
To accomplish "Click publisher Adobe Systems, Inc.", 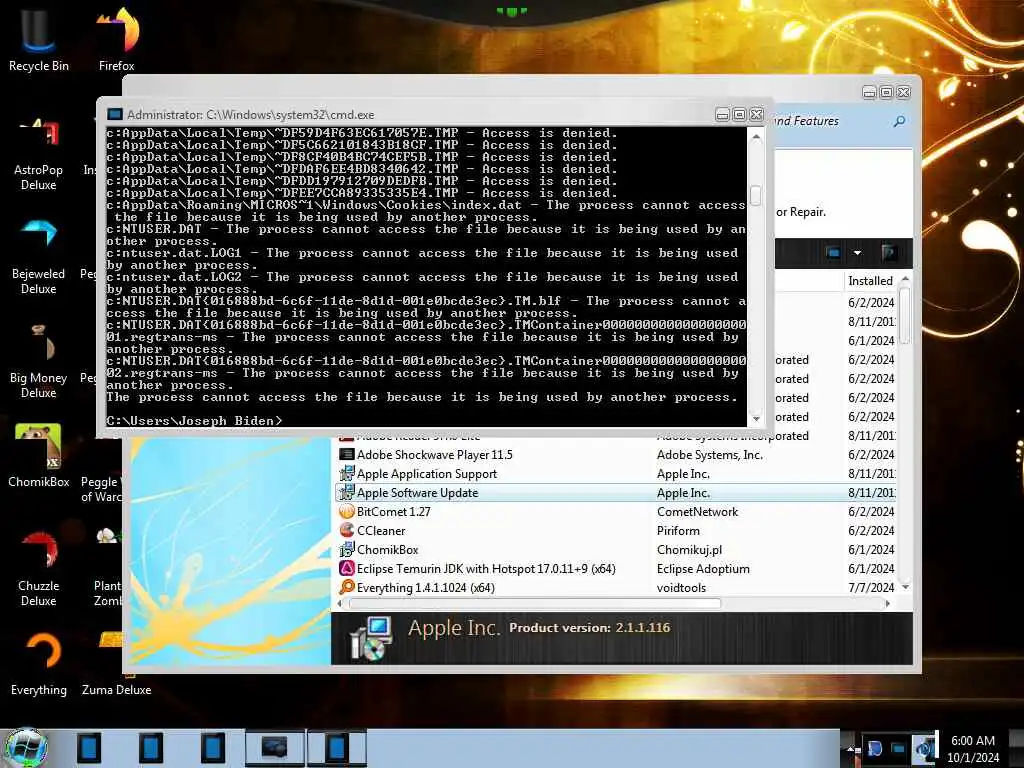I will [709, 455].
